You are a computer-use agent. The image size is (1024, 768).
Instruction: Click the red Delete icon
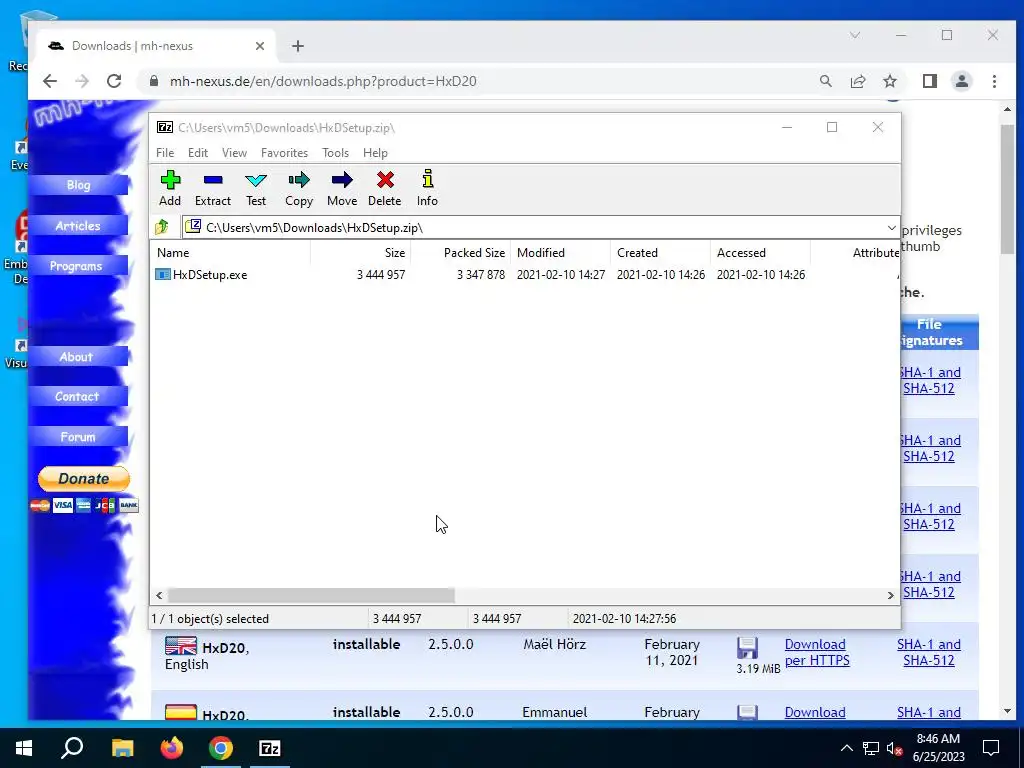coord(385,180)
